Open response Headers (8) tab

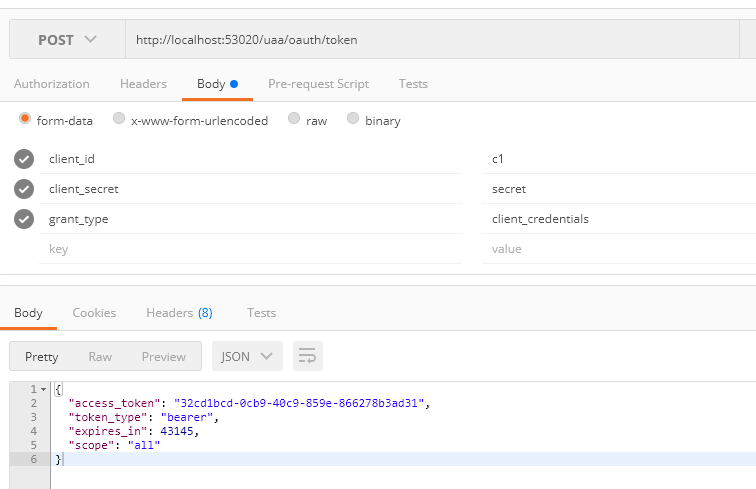(179, 313)
